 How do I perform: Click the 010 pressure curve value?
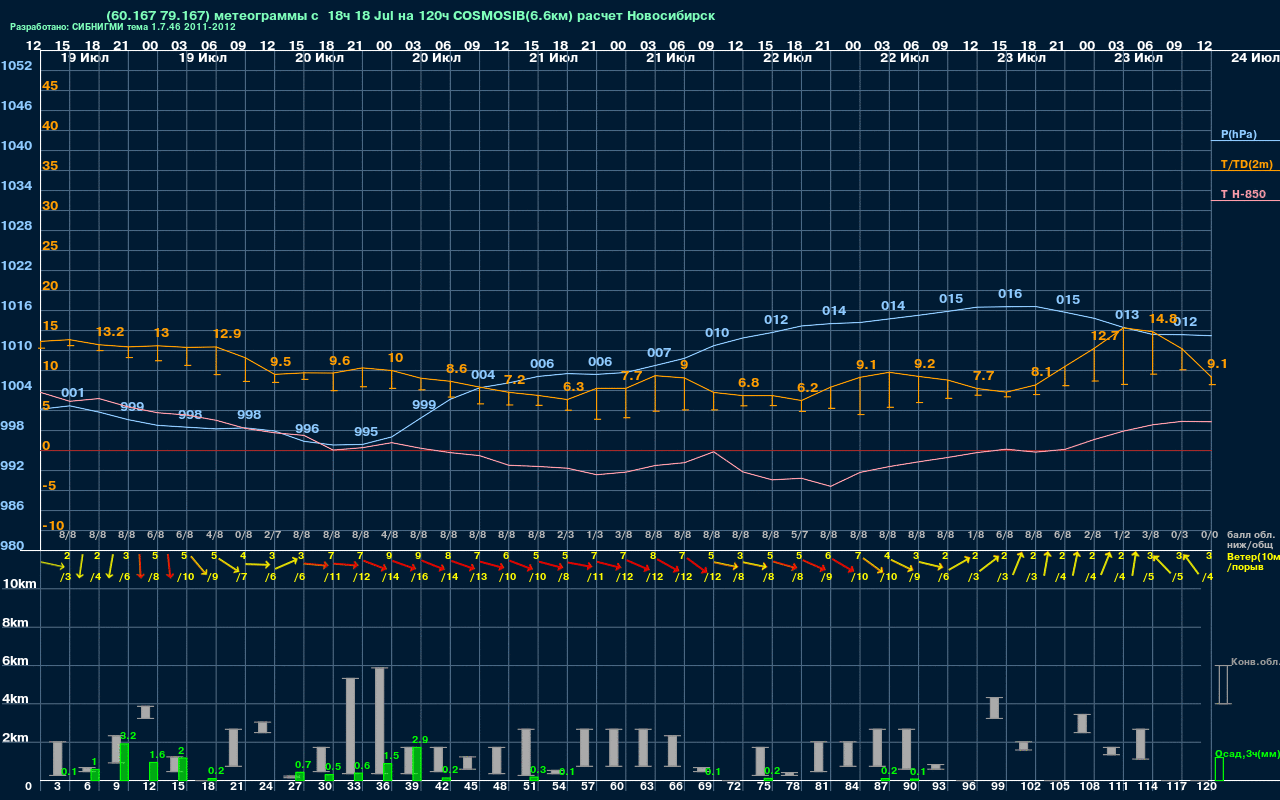click(717, 333)
